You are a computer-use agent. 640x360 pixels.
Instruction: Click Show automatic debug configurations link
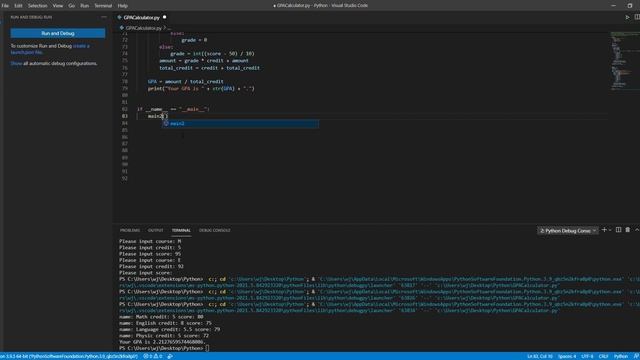pos(16,63)
